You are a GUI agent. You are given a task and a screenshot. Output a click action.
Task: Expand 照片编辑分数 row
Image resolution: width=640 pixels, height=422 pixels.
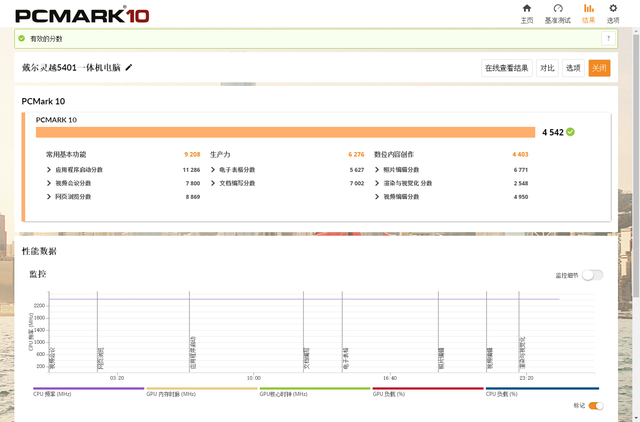point(377,170)
